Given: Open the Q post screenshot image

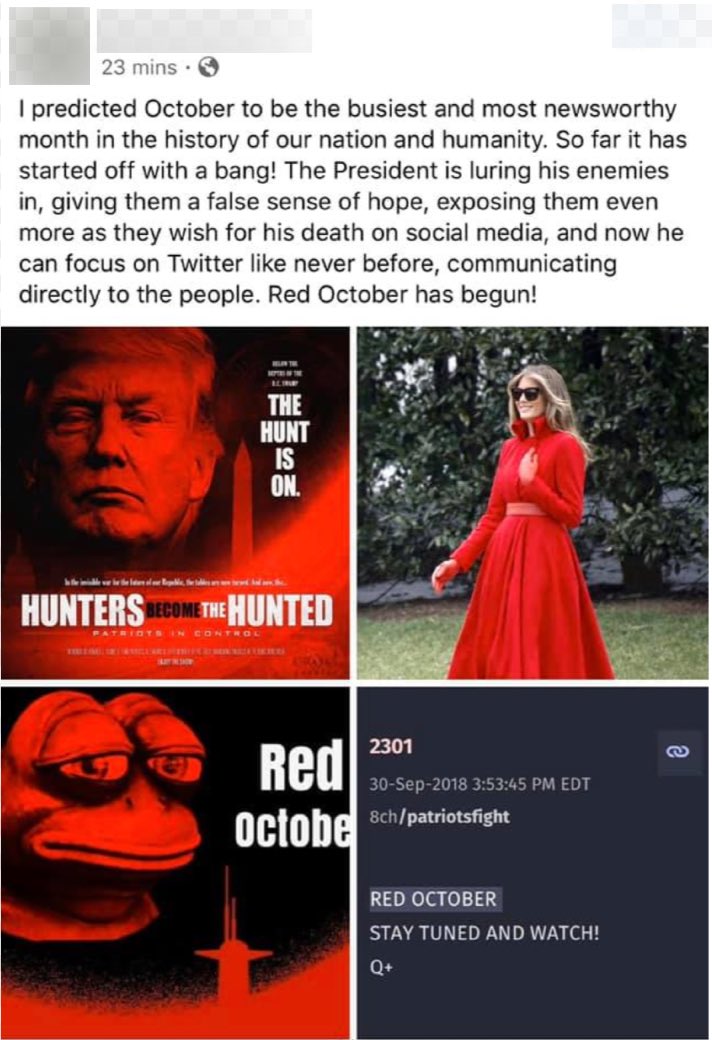Looking at the screenshot, I should coord(533,862).
